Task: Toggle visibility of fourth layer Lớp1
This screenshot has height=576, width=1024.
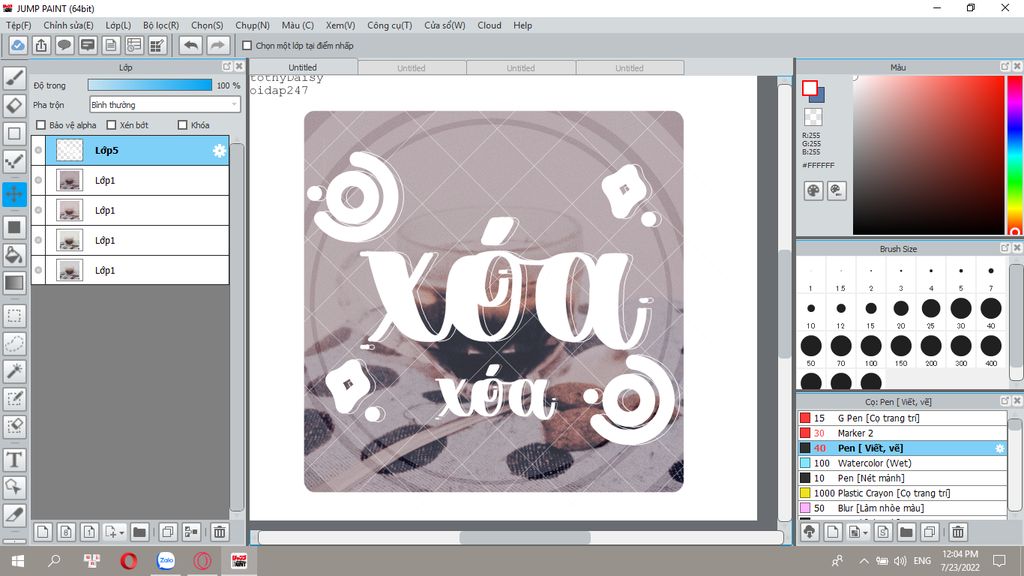Action: point(39,240)
